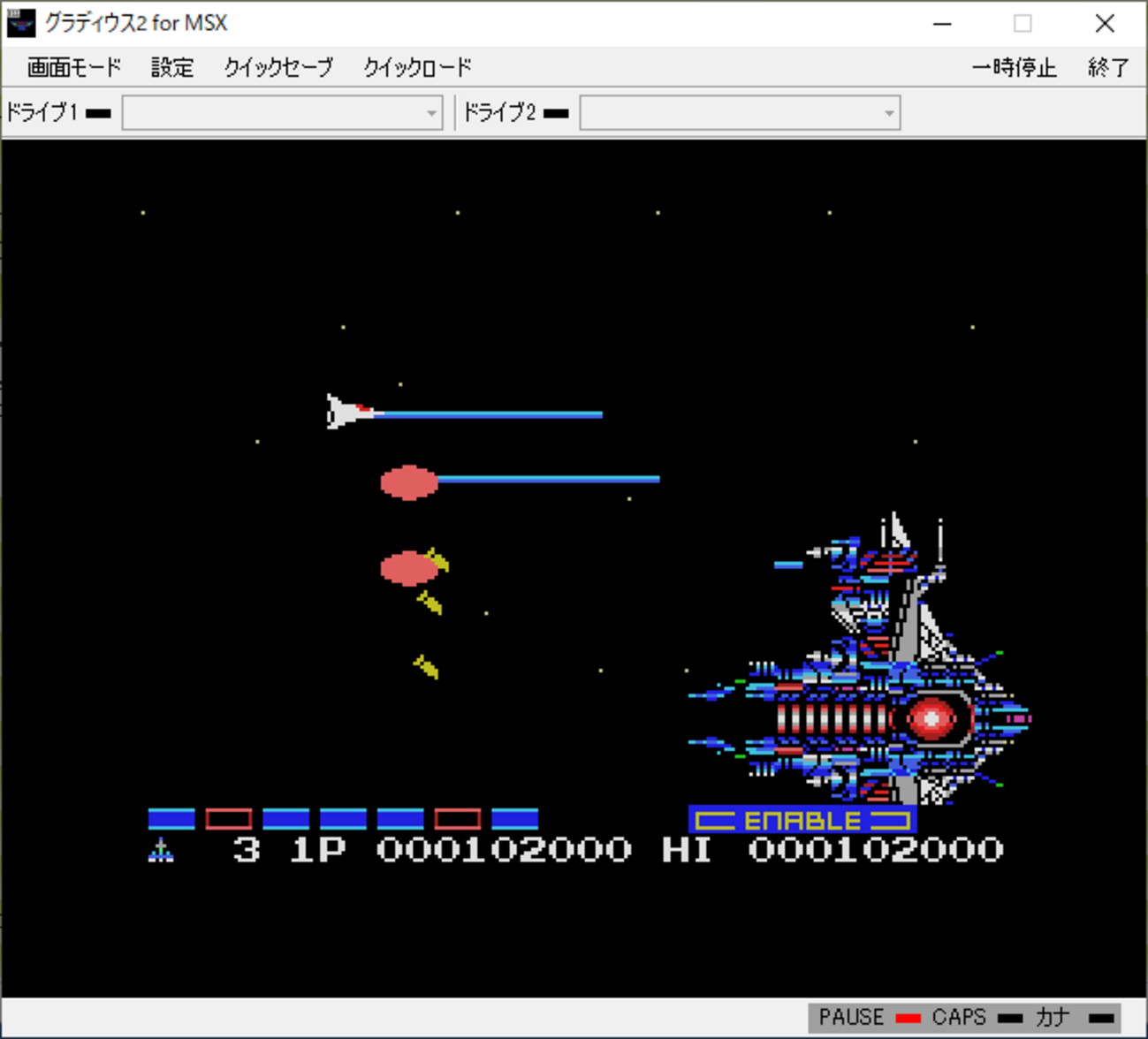Image resolution: width=1148 pixels, height=1039 pixels.
Task: Minimize the emulator window
Action: click(x=942, y=24)
